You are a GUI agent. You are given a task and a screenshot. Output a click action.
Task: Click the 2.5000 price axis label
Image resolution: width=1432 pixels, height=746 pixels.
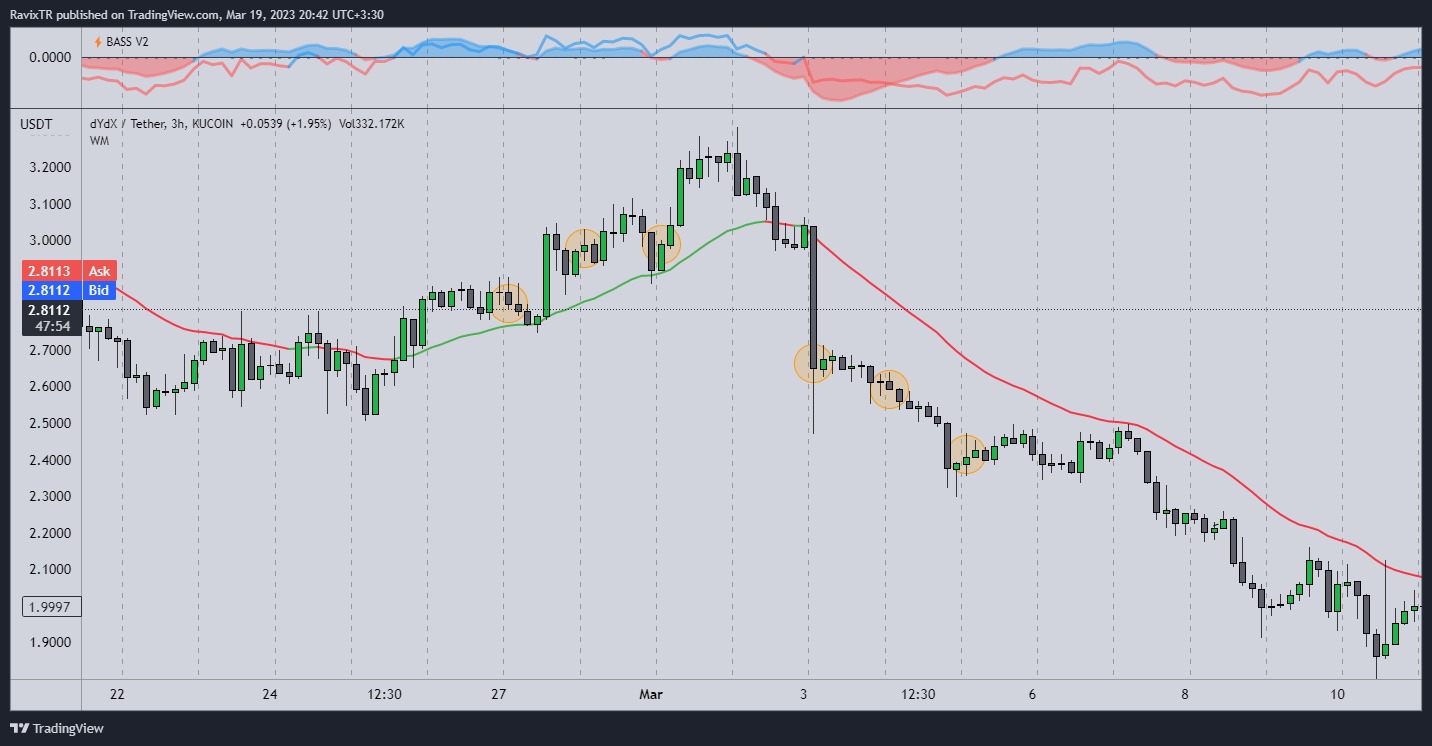[x=49, y=424]
